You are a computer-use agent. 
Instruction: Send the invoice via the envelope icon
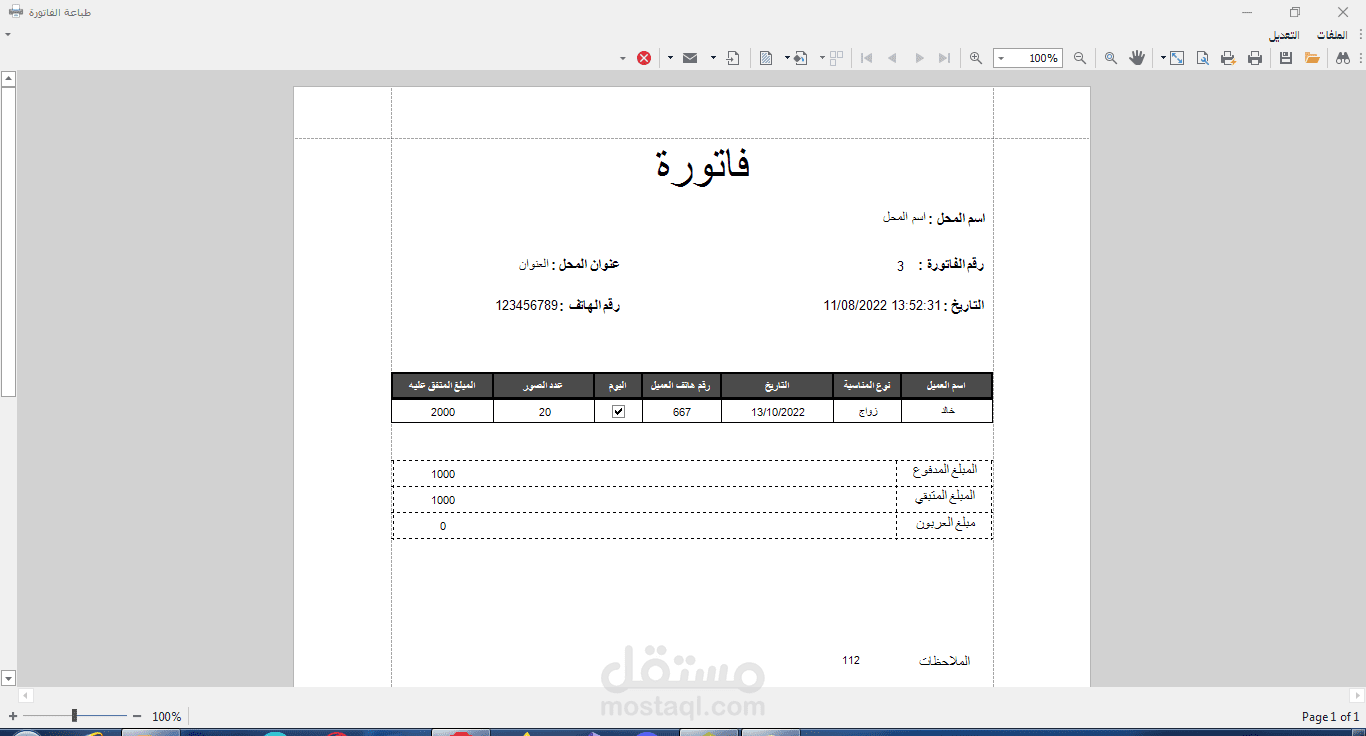690,58
